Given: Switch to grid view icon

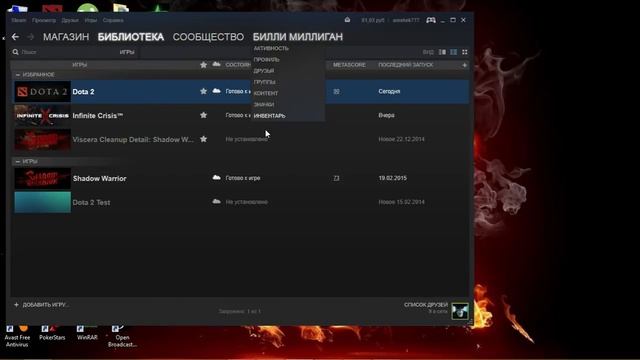Looking at the screenshot, I should 464,52.
